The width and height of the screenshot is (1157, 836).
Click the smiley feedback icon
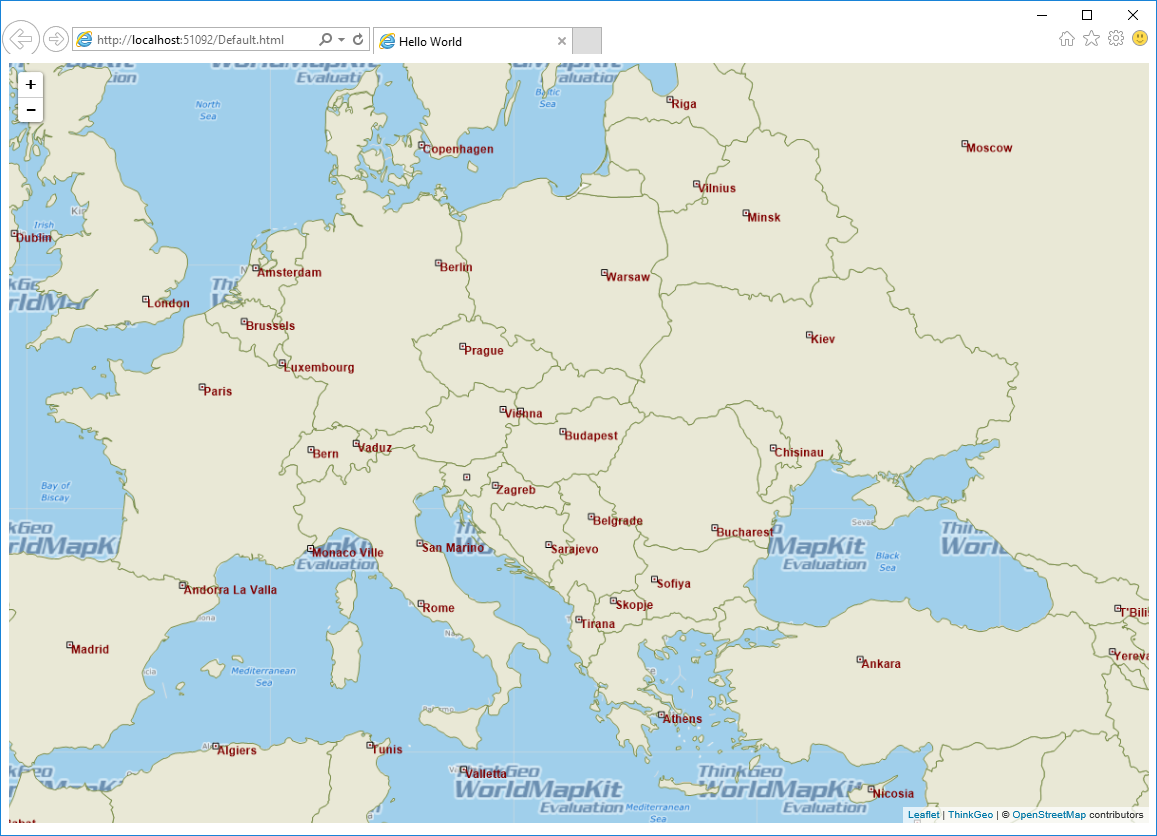(x=1140, y=38)
